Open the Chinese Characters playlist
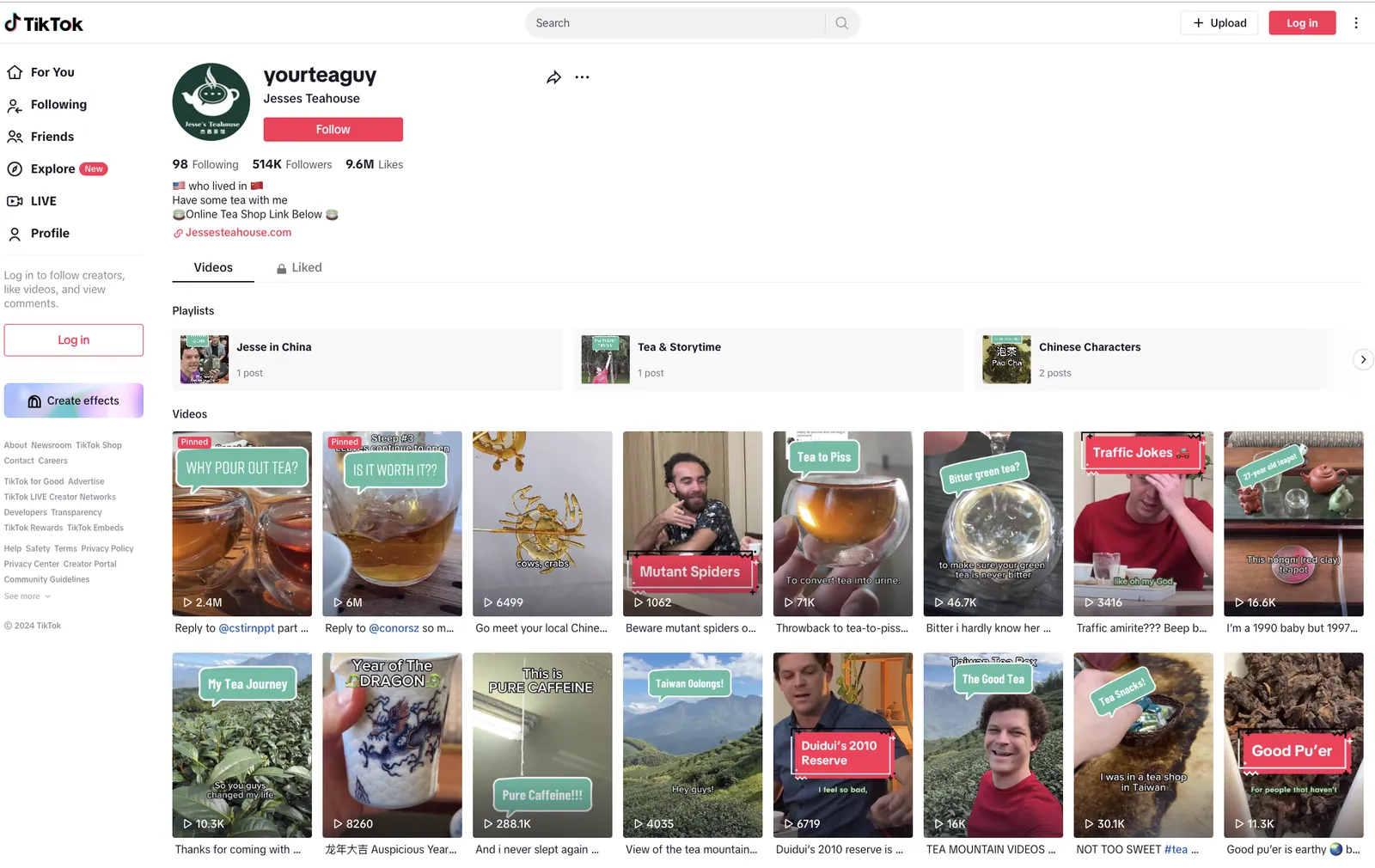The image size is (1375, 868). tap(1162, 359)
